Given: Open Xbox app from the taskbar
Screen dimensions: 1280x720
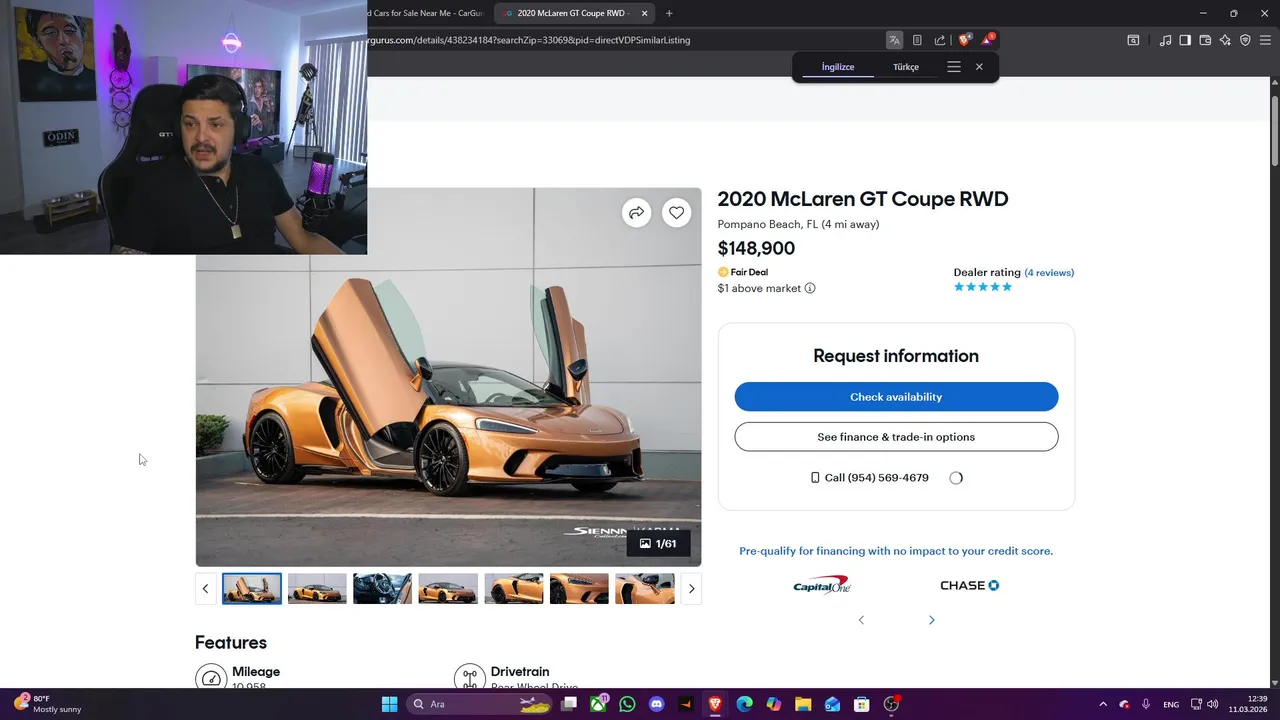Looking at the screenshot, I should pos(598,704).
